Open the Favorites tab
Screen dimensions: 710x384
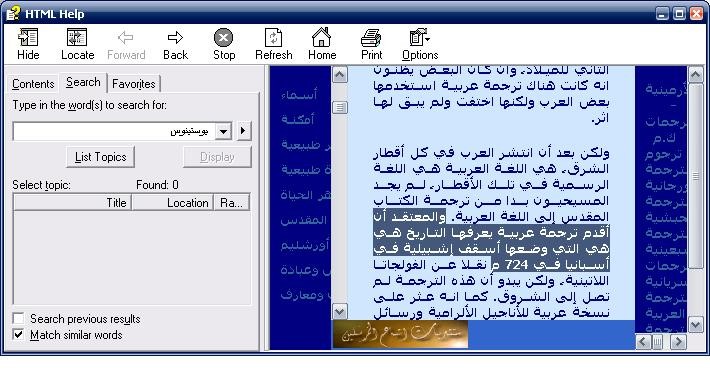click(x=134, y=84)
